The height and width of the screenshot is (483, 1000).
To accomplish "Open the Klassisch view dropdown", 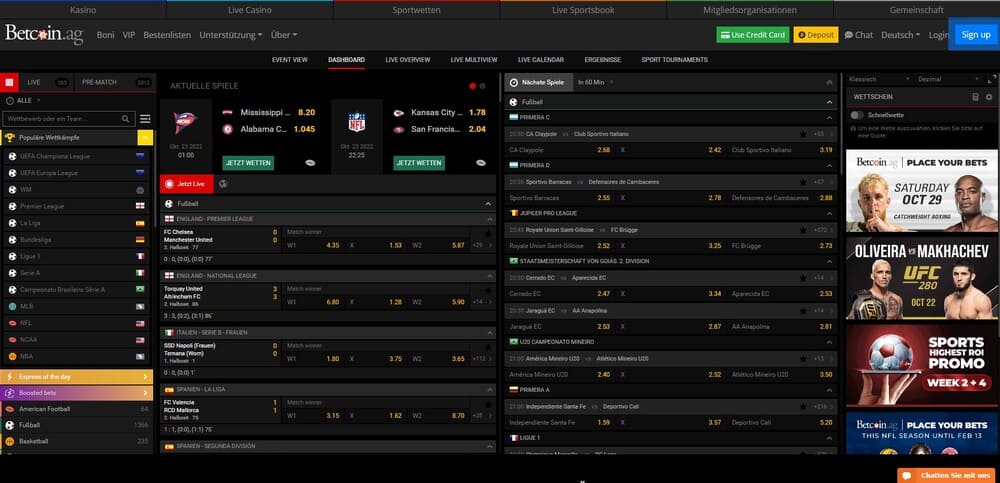I will [877, 79].
